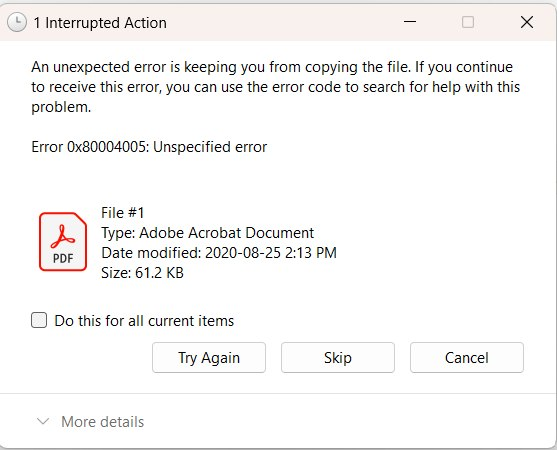Viewport: 557px width, 450px height.
Task: Click the greyed-out maximize window icon
Action: pos(468,22)
